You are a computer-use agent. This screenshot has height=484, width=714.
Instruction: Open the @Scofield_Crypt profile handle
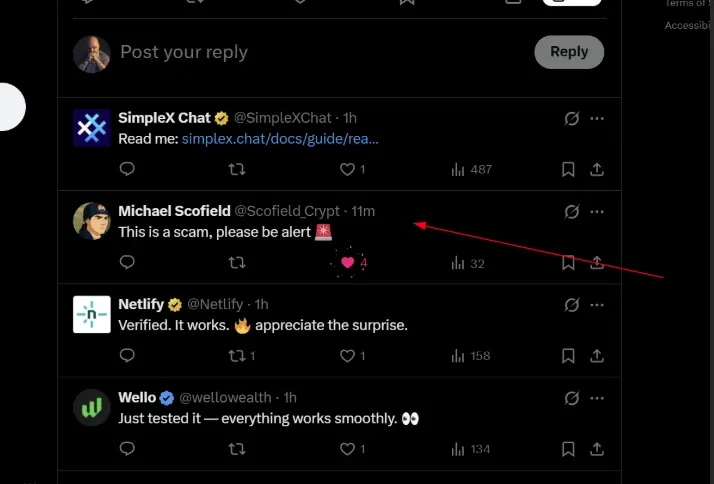click(288, 211)
